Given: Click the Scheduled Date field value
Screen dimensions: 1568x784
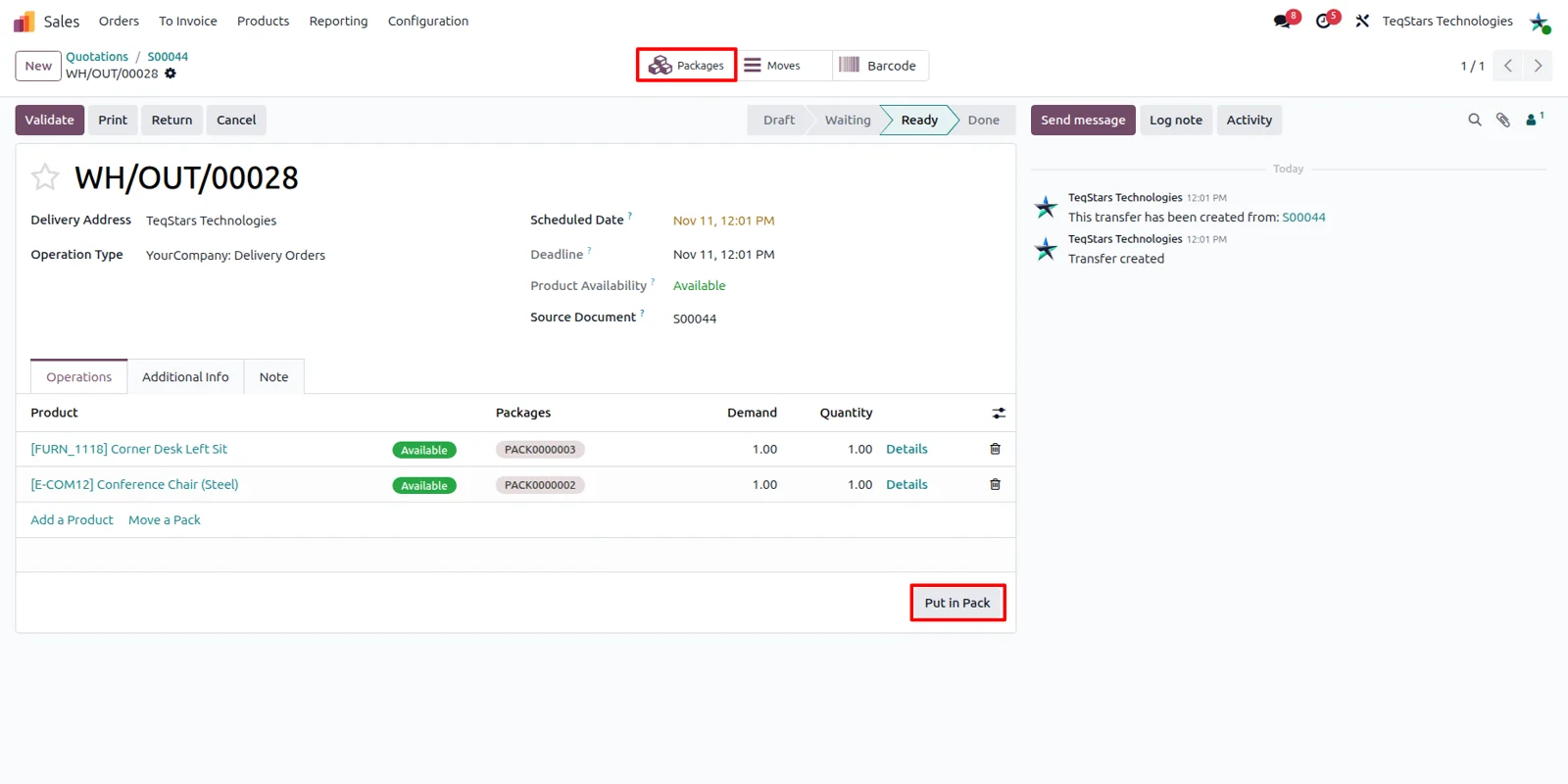Looking at the screenshot, I should 723,220.
